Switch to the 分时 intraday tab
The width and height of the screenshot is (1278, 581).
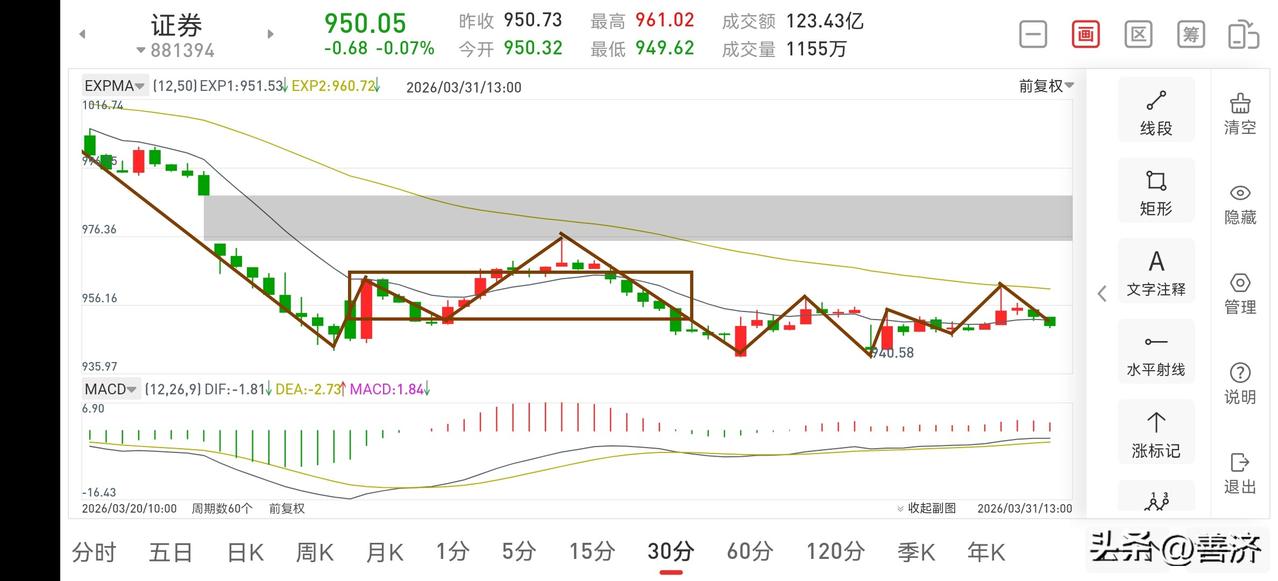(94, 551)
